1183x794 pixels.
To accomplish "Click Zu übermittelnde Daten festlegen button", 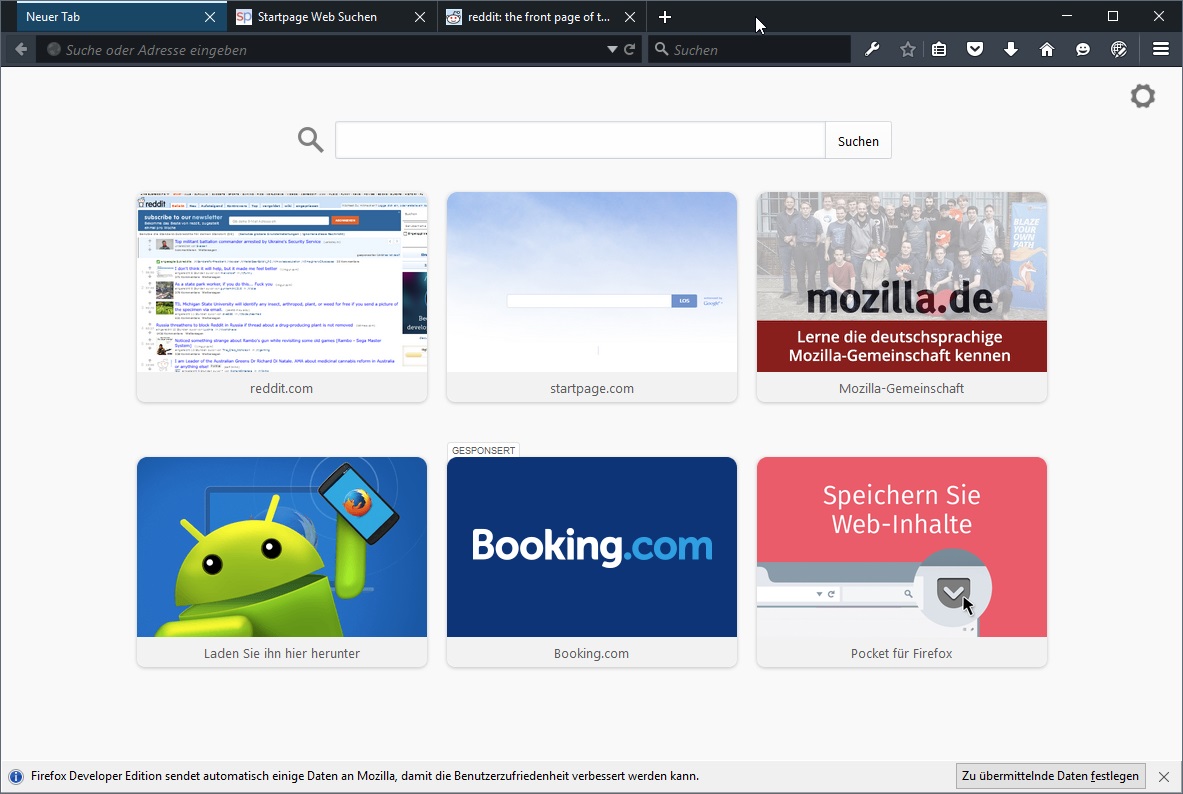I will click(x=1050, y=776).
